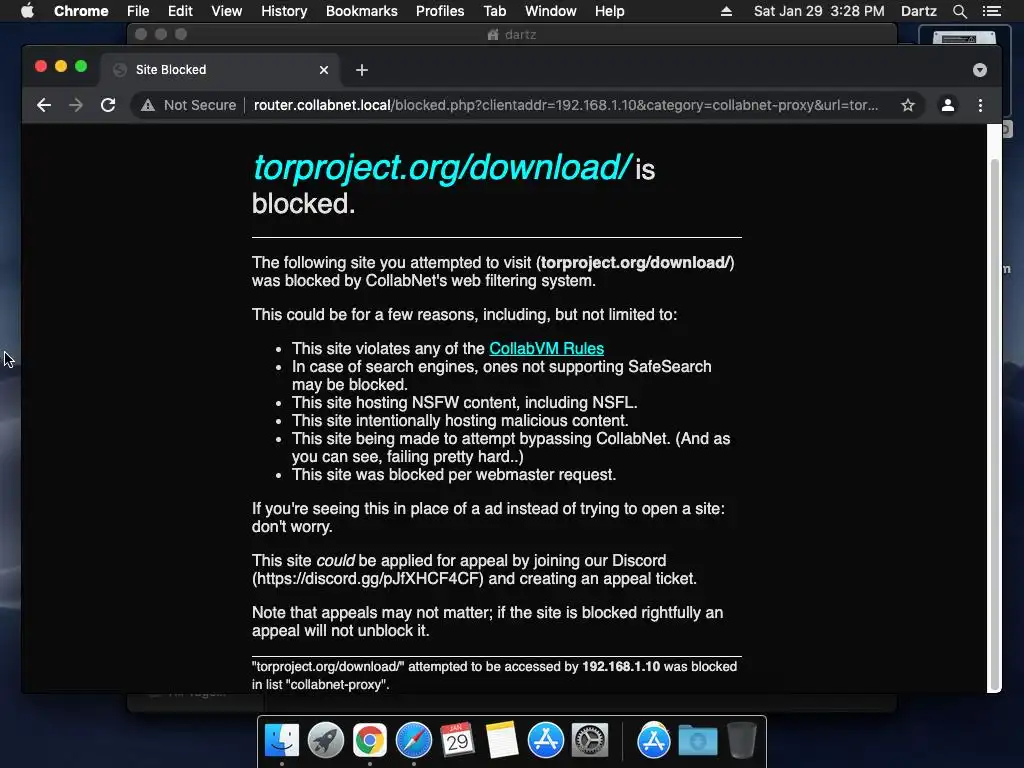The width and height of the screenshot is (1024, 768).
Task: Click the 192.168.1.10 address in footer
Action: tap(621, 667)
